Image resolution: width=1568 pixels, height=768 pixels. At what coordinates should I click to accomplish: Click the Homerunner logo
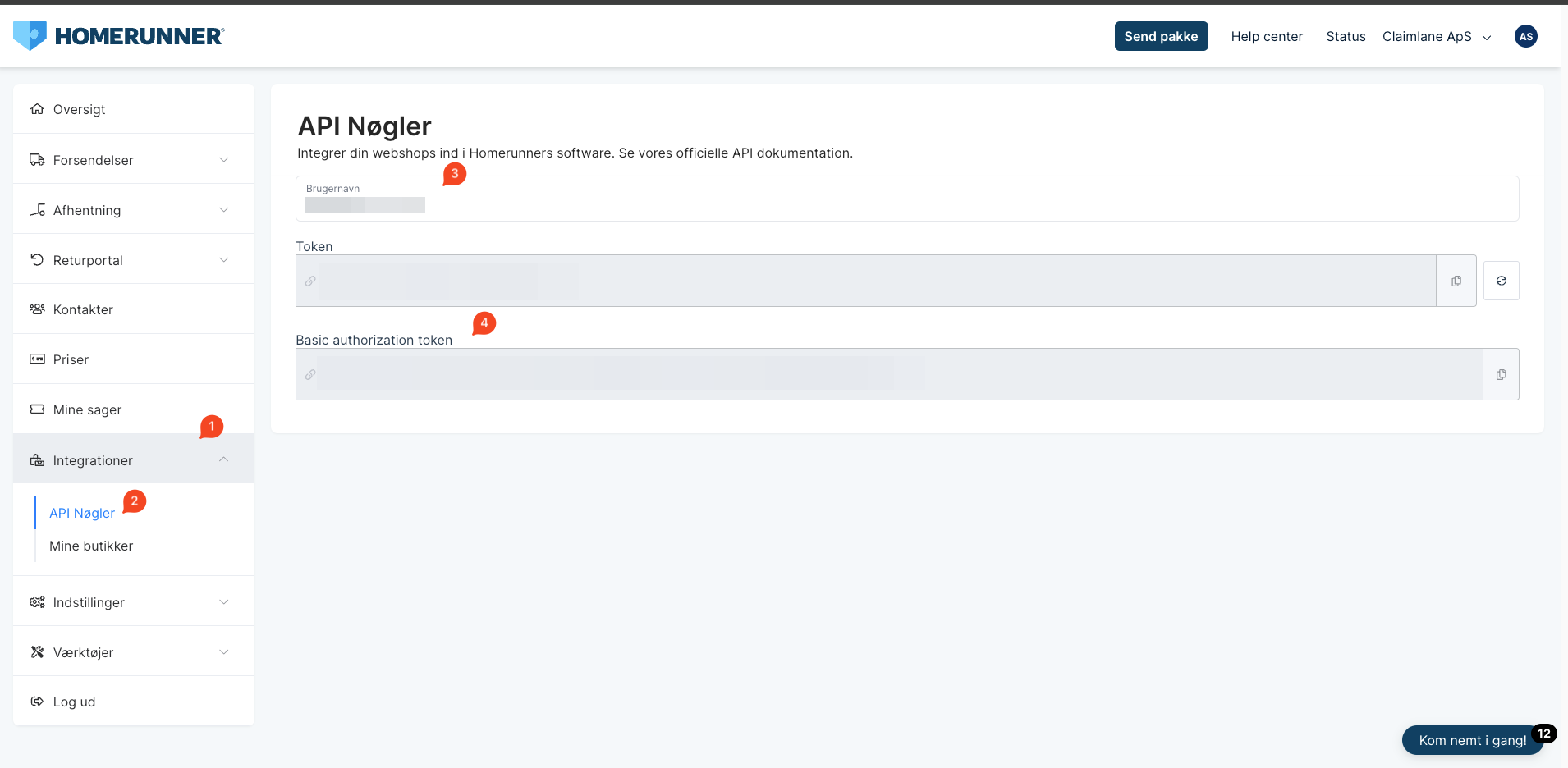(x=119, y=36)
